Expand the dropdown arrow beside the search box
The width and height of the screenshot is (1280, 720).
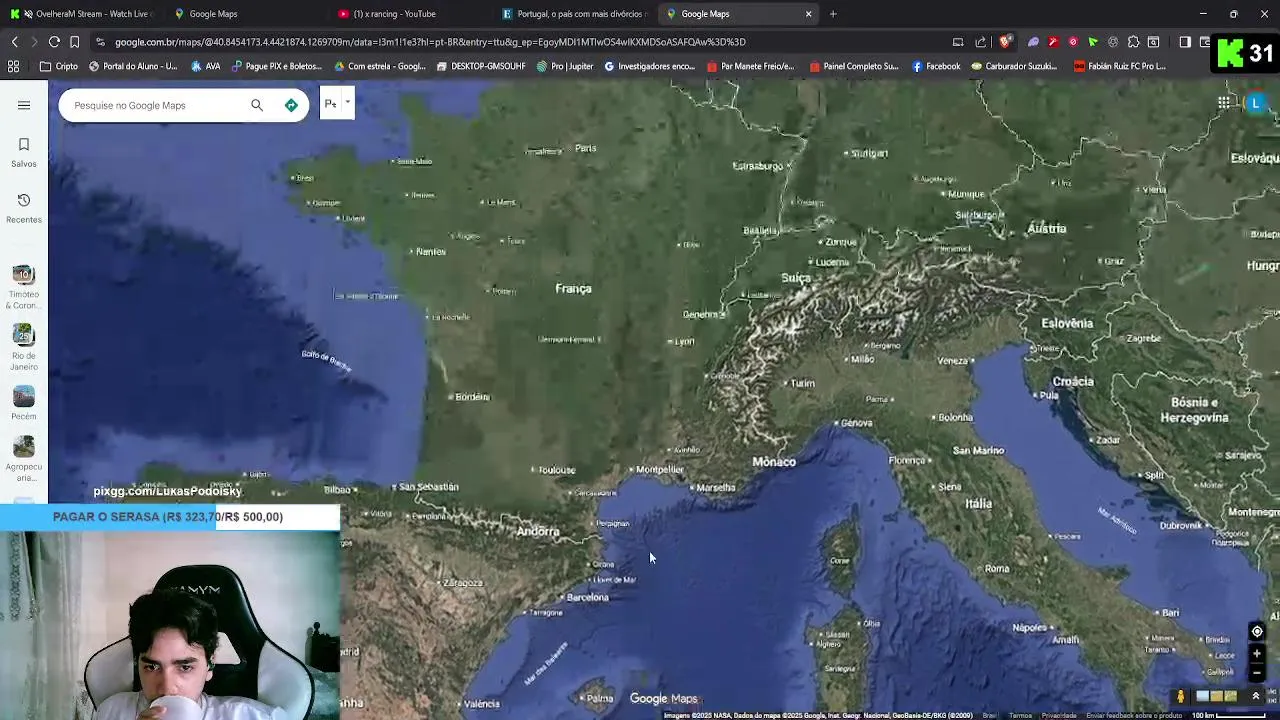[347, 102]
